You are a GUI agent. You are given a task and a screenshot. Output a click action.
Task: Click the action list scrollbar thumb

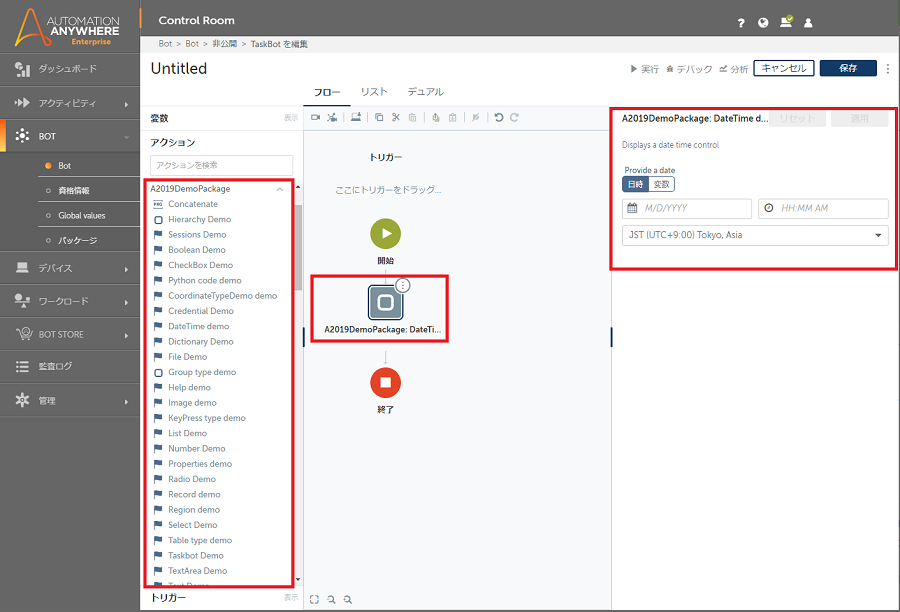tap(298, 247)
